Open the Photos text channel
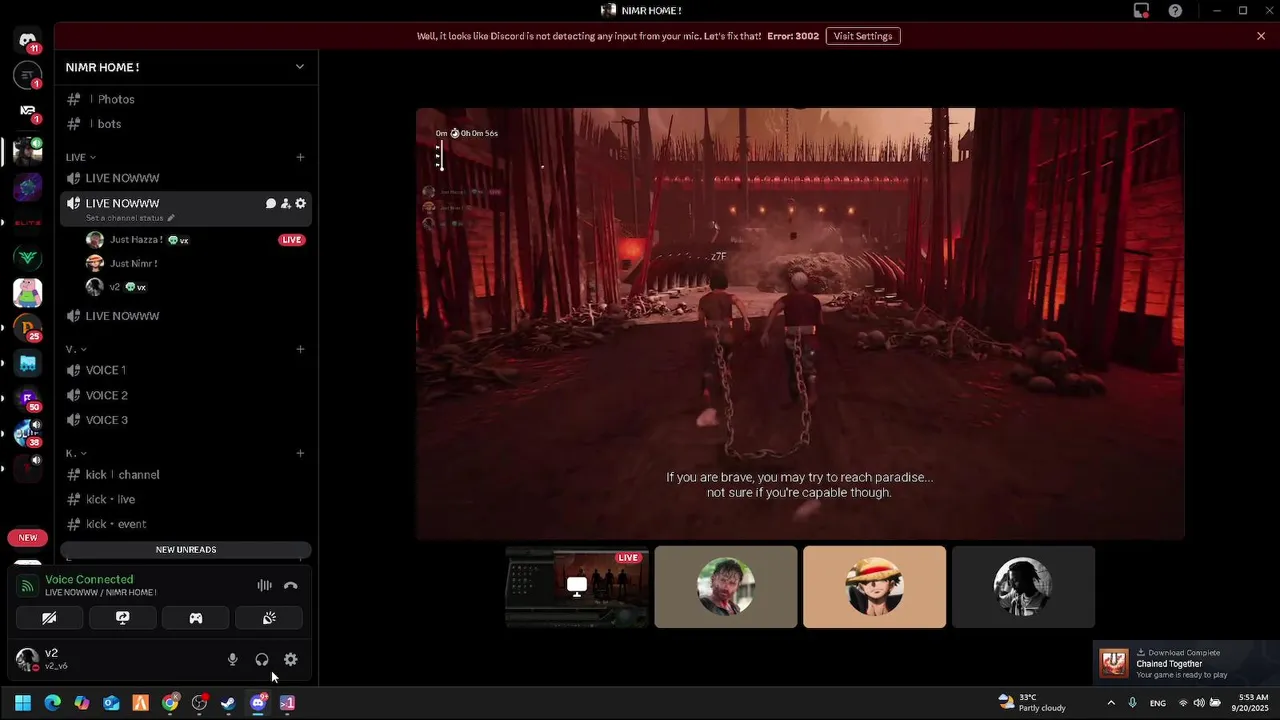 coord(186,99)
